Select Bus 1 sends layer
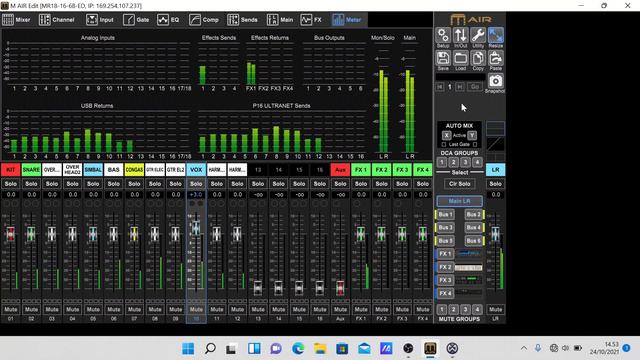Image resolution: width=640 pixels, height=360 pixels. click(446, 214)
